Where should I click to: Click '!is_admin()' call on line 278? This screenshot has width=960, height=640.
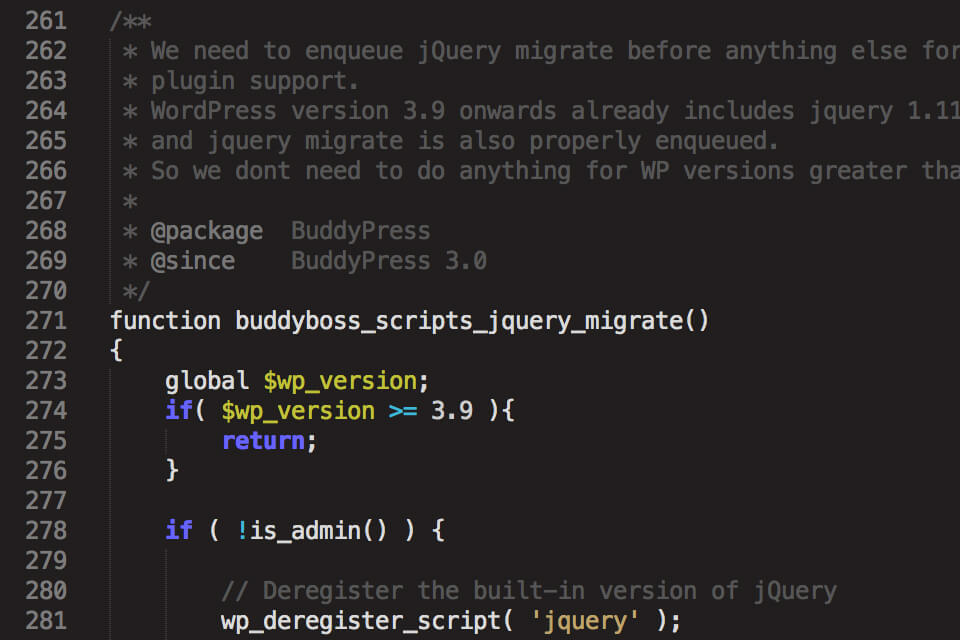(312, 531)
